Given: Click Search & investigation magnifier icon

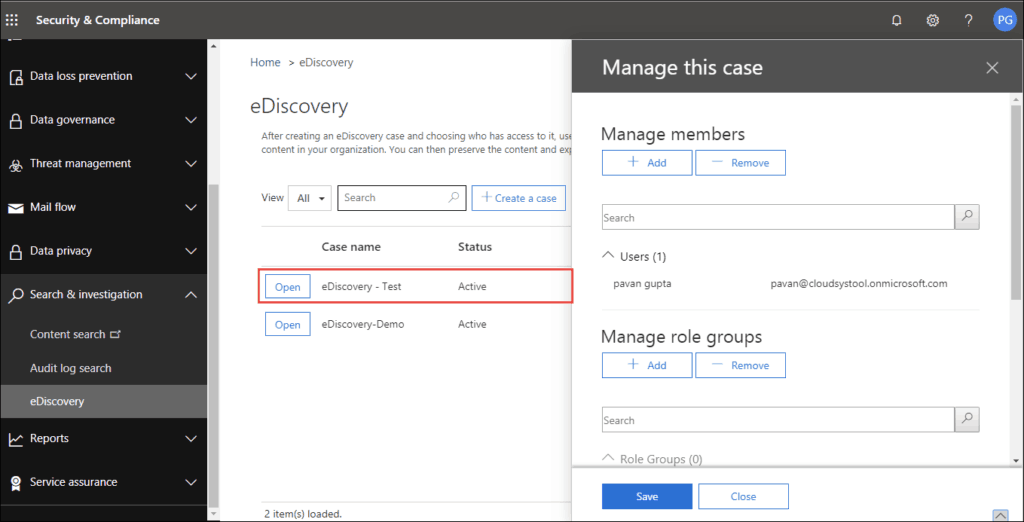Looking at the screenshot, I should point(16,295).
